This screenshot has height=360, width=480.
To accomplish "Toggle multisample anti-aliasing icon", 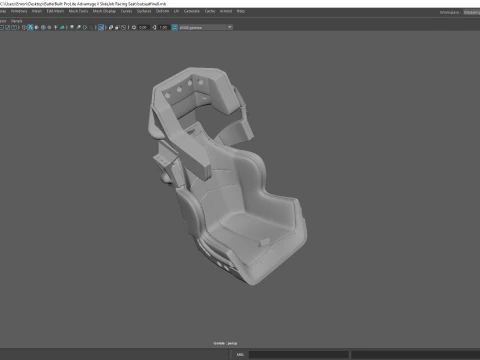I will click(85, 27).
